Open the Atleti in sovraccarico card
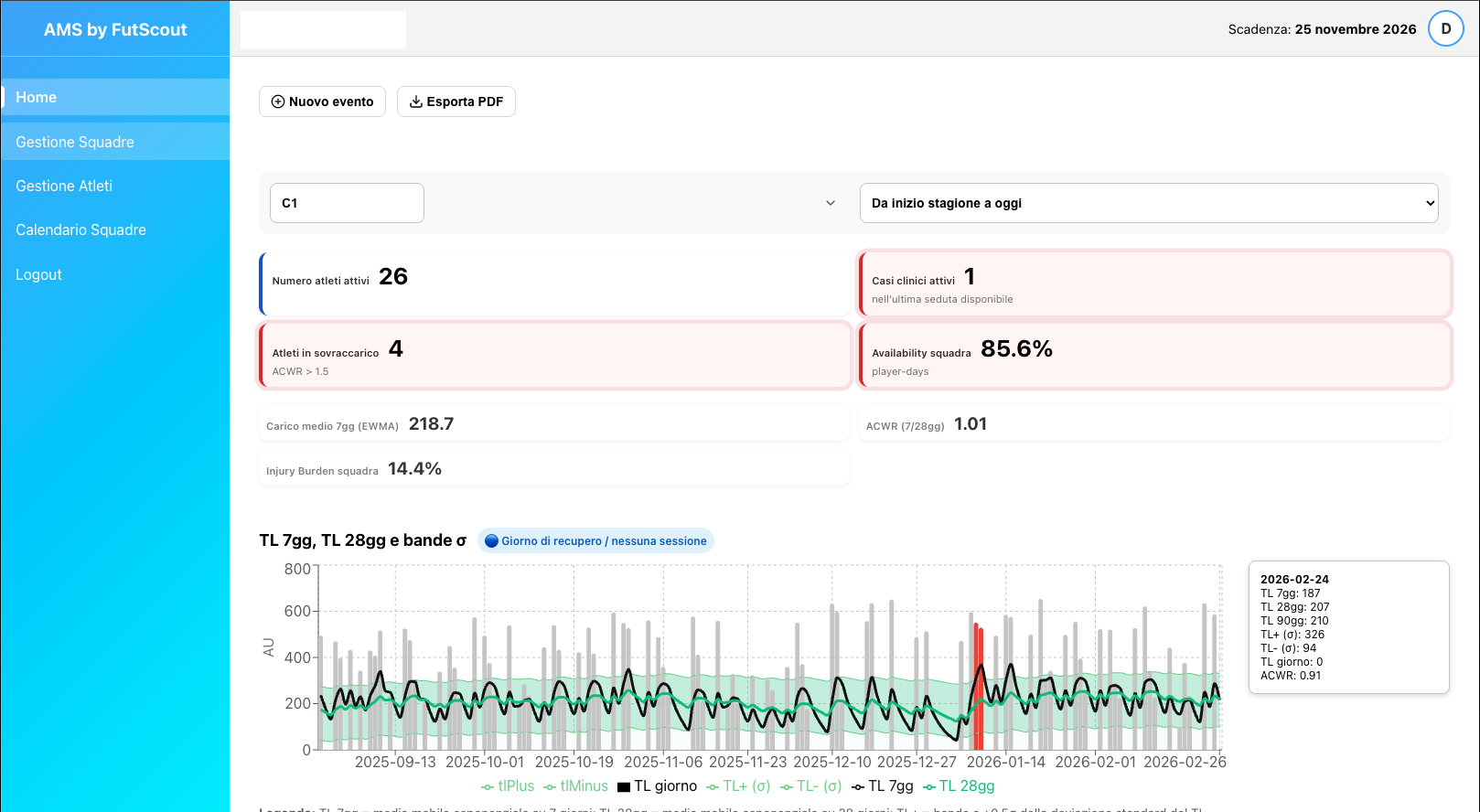 coord(555,355)
